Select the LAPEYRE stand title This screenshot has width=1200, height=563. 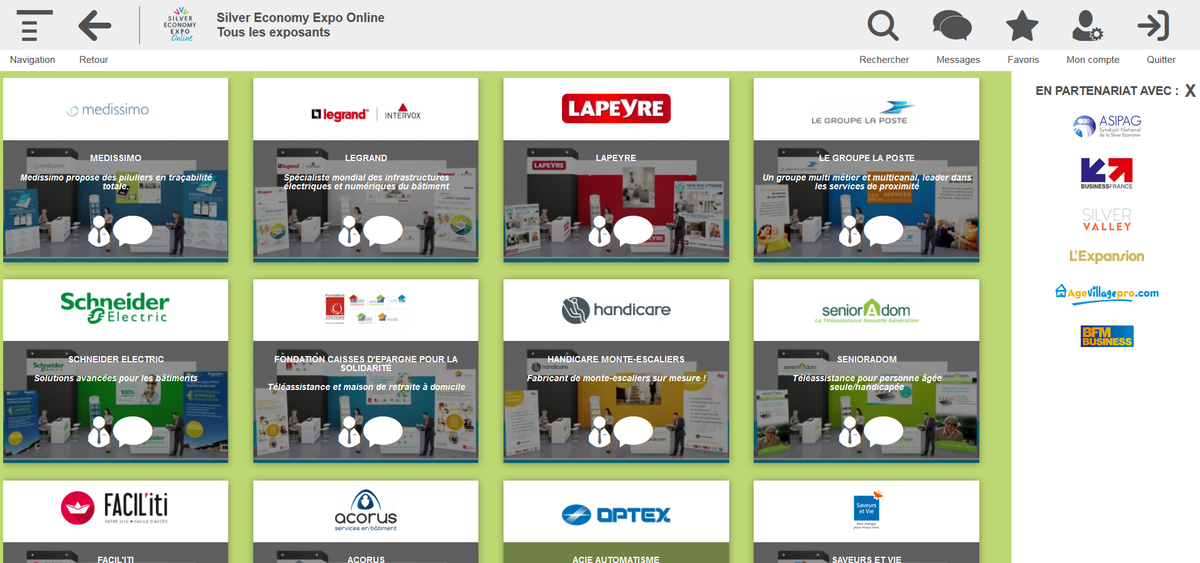[x=616, y=158]
